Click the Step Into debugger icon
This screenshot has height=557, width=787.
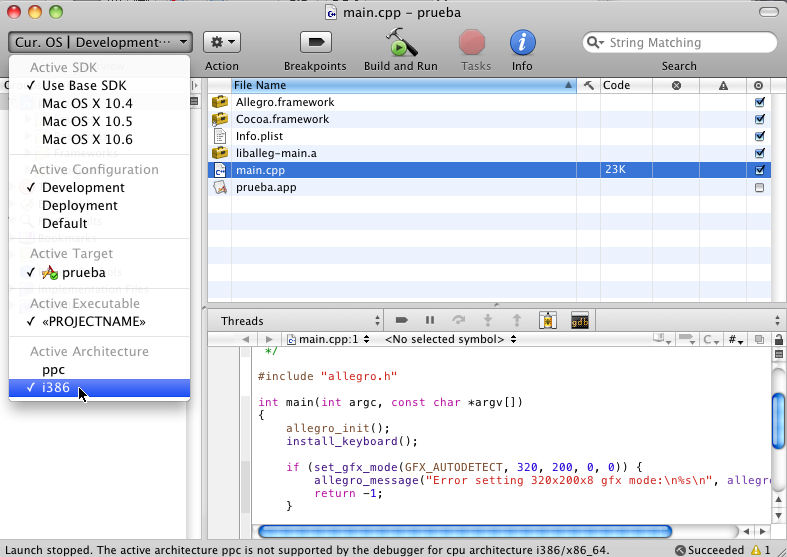pos(487,320)
